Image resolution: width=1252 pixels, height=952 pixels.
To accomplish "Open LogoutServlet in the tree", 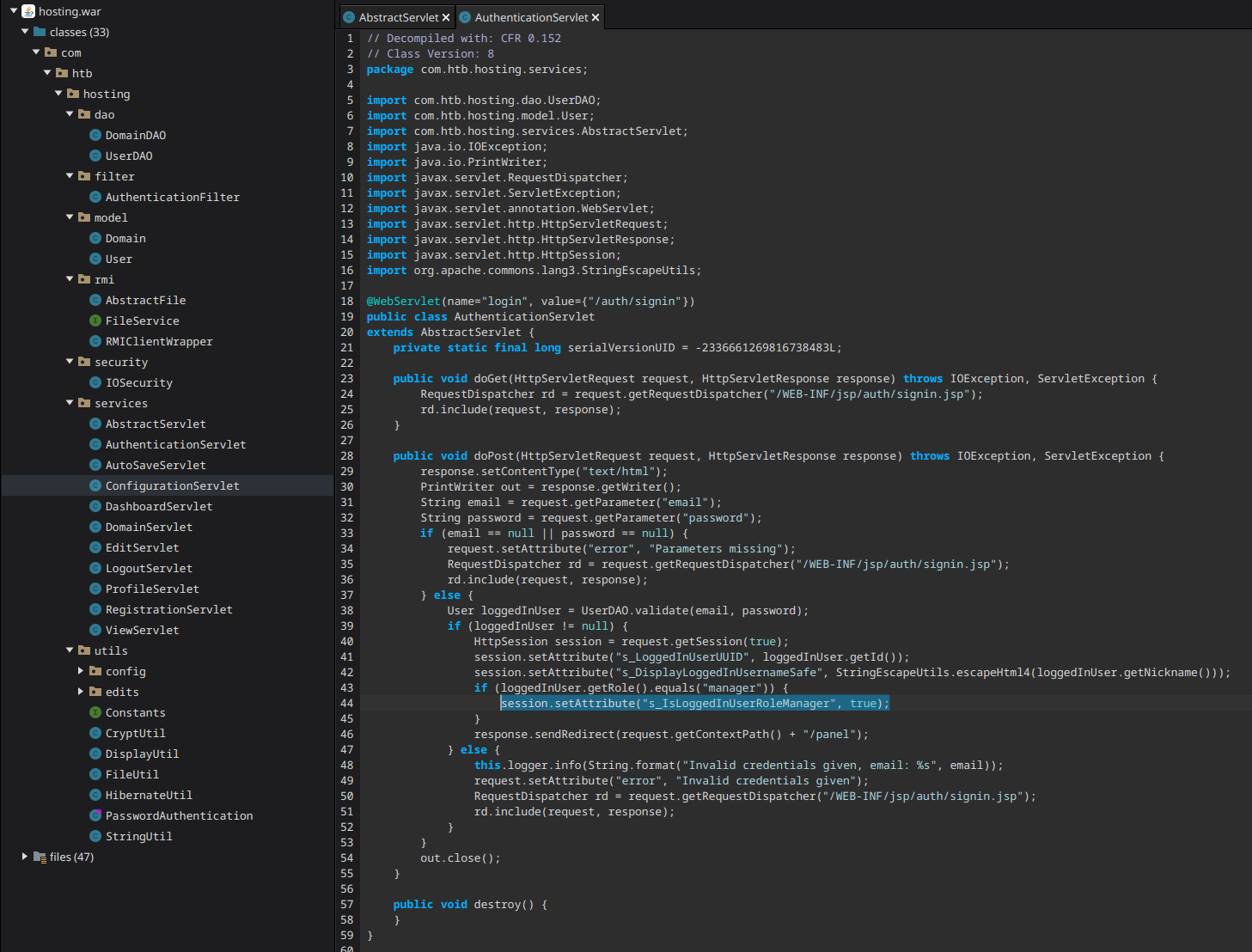I will [x=149, y=568].
